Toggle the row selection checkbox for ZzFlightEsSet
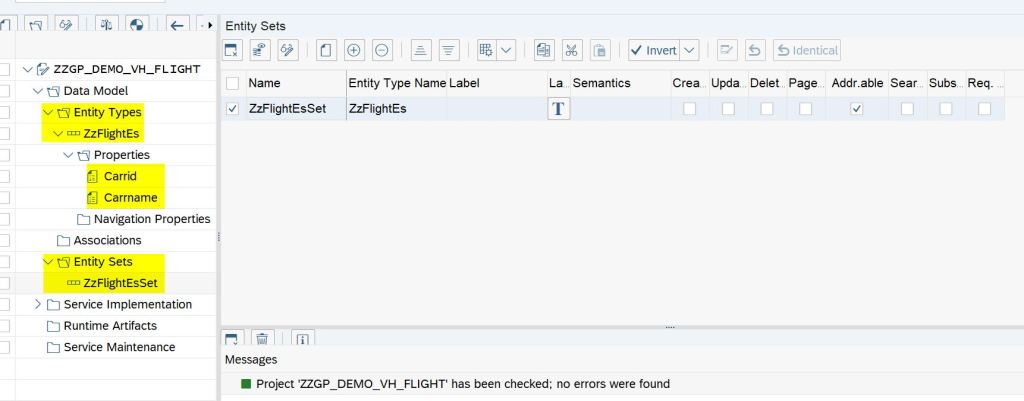This screenshot has width=1024, height=401. (232, 109)
